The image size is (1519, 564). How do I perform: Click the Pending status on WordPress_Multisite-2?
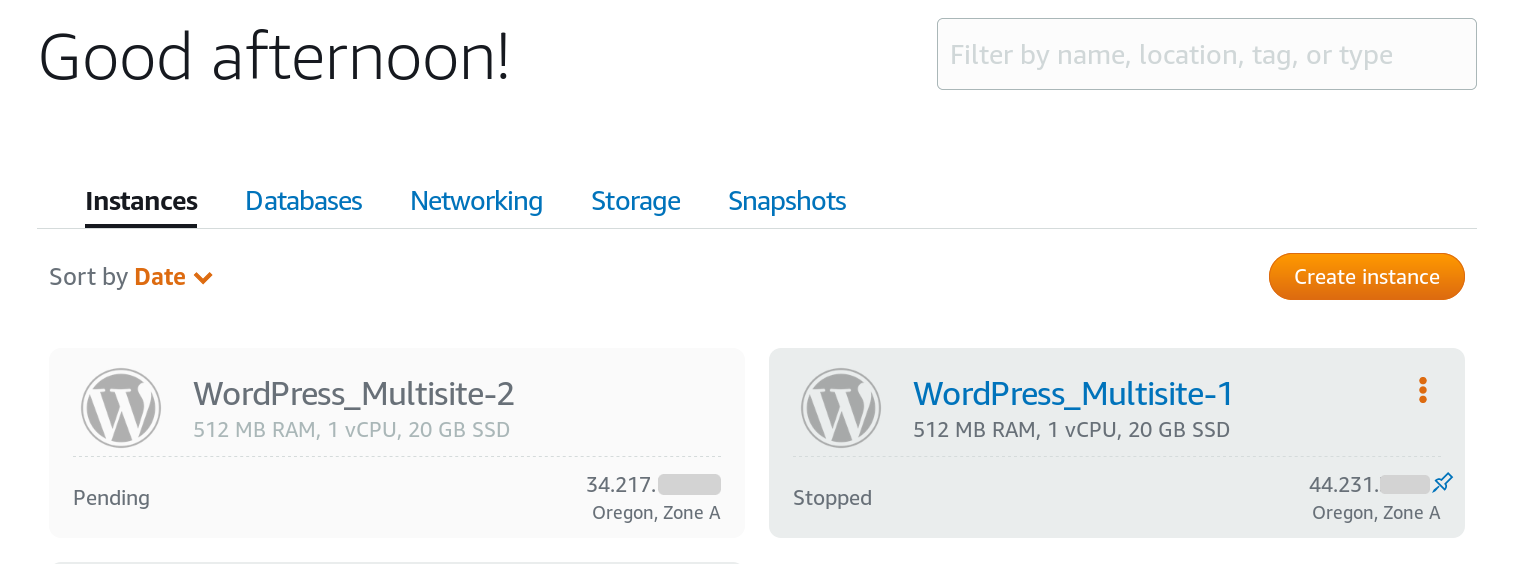pyautogui.click(x=111, y=498)
